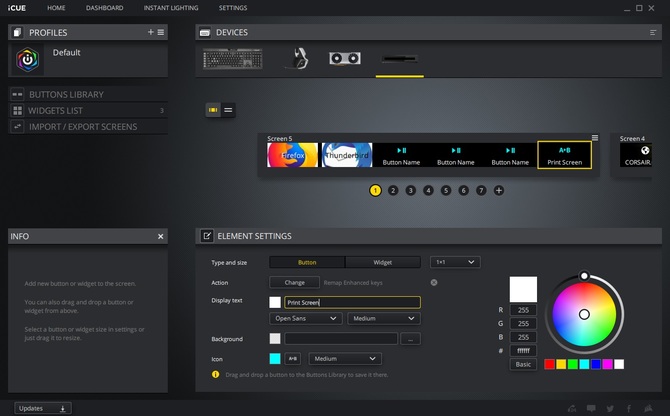This screenshot has width=670, height=416.
Task: Open the Settings menu
Action: tap(233, 8)
